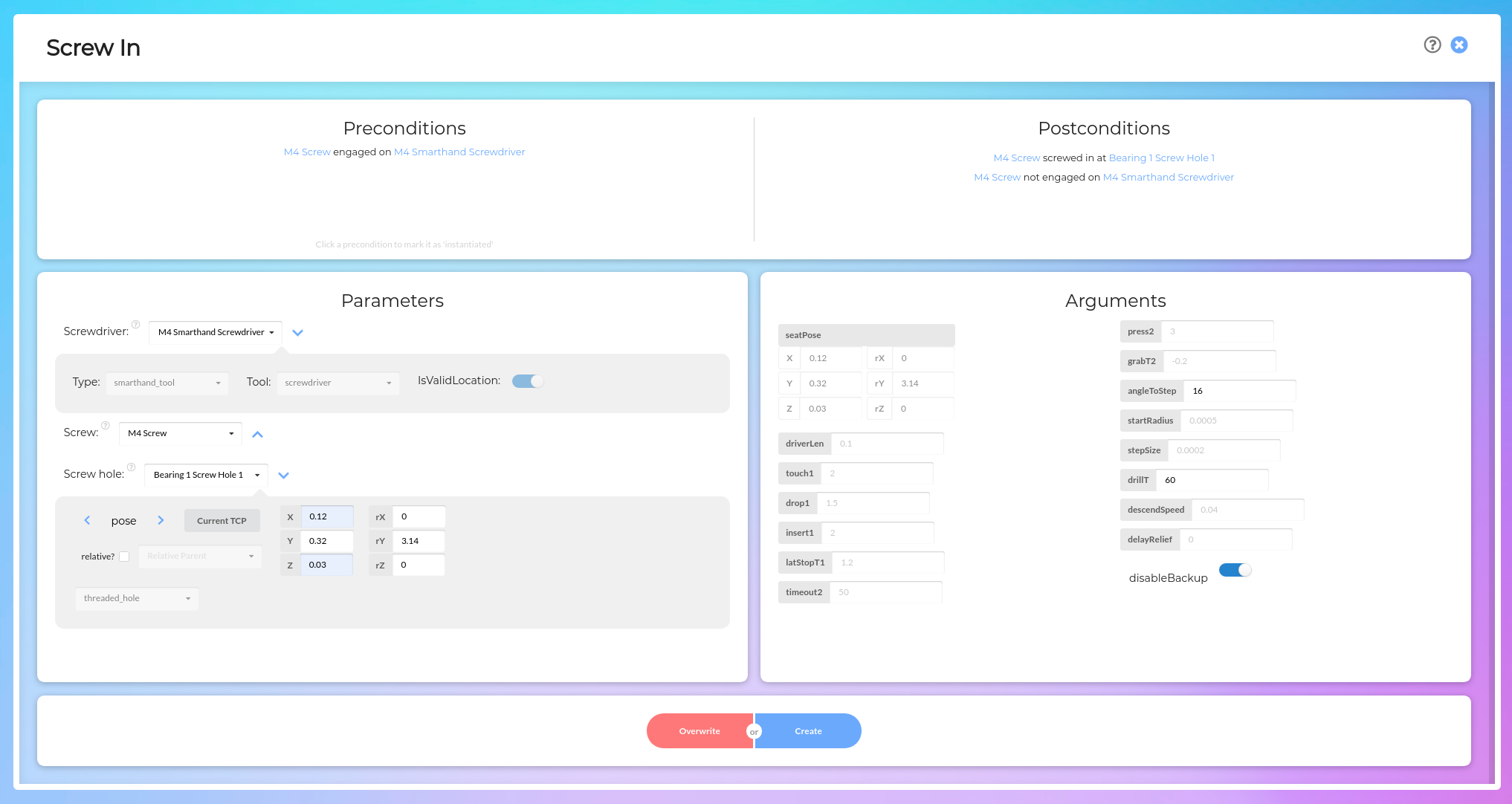Click the Overwrite button
1512x804 pixels.
pyautogui.click(x=699, y=731)
